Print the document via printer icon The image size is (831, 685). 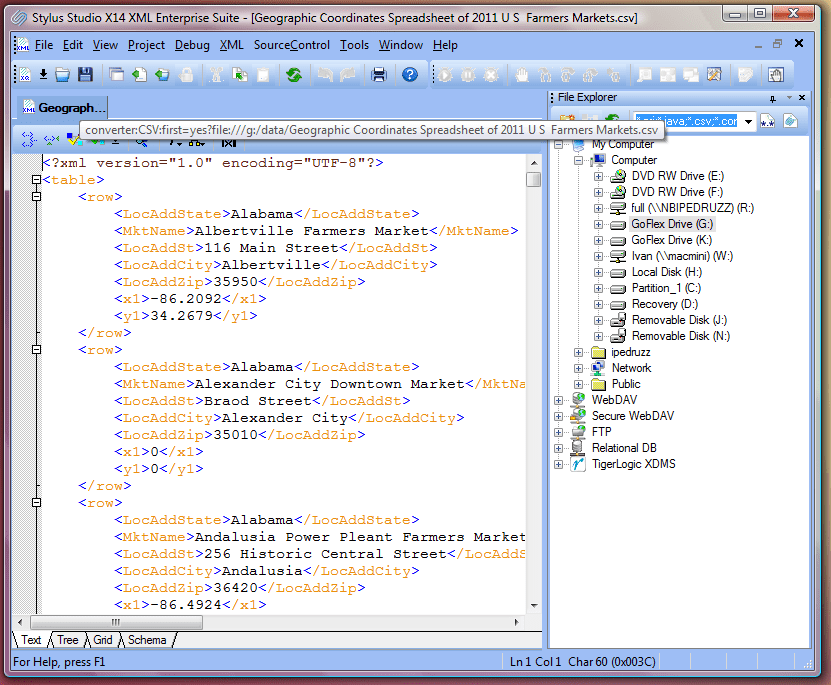point(378,75)
